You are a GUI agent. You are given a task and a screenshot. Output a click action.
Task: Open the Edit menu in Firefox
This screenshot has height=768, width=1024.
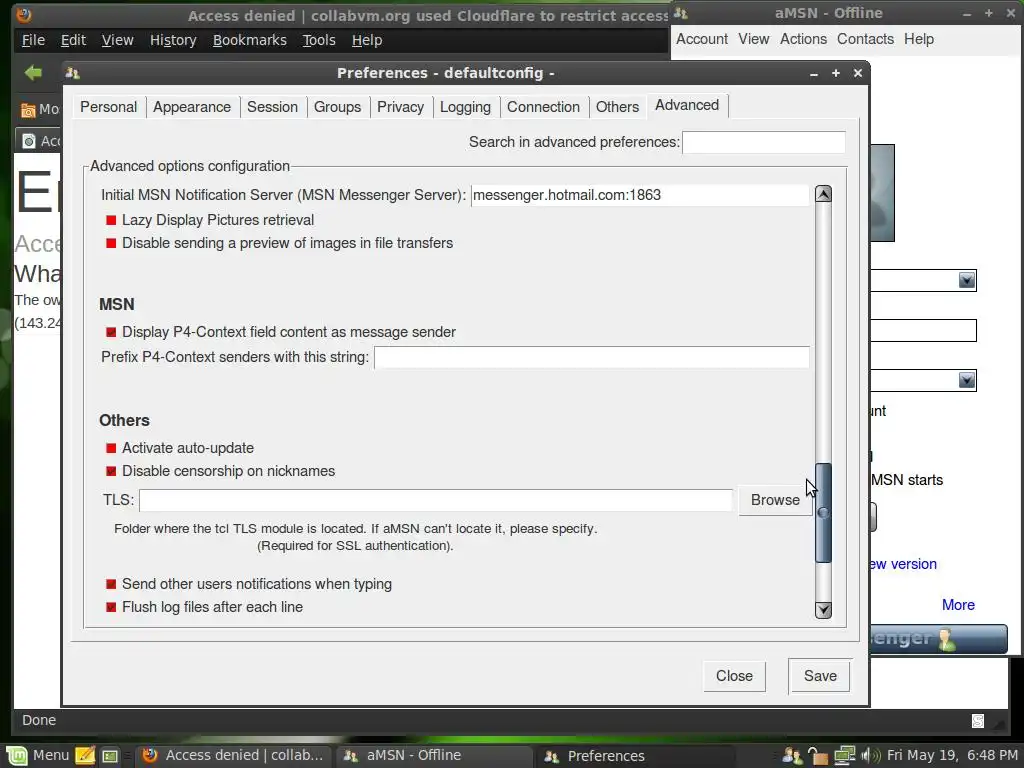[x=73, y=40]
